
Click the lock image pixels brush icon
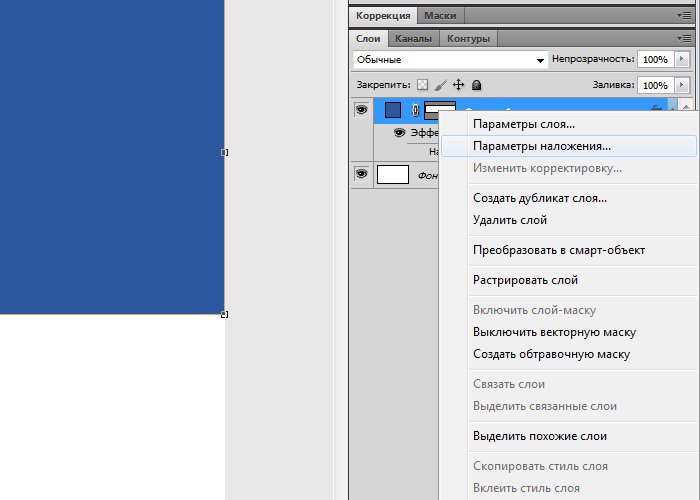[x=440, y=86]
